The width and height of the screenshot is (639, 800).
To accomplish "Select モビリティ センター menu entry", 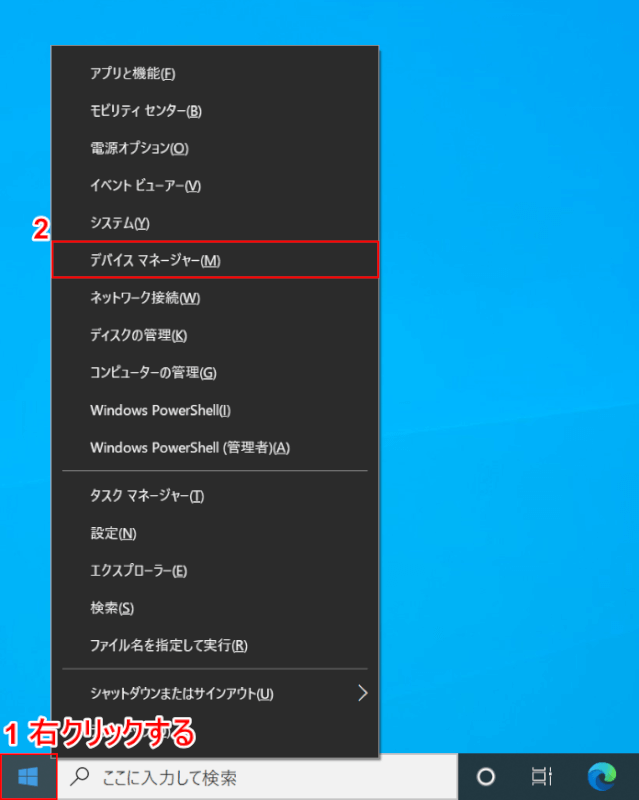I will [146, 110].
